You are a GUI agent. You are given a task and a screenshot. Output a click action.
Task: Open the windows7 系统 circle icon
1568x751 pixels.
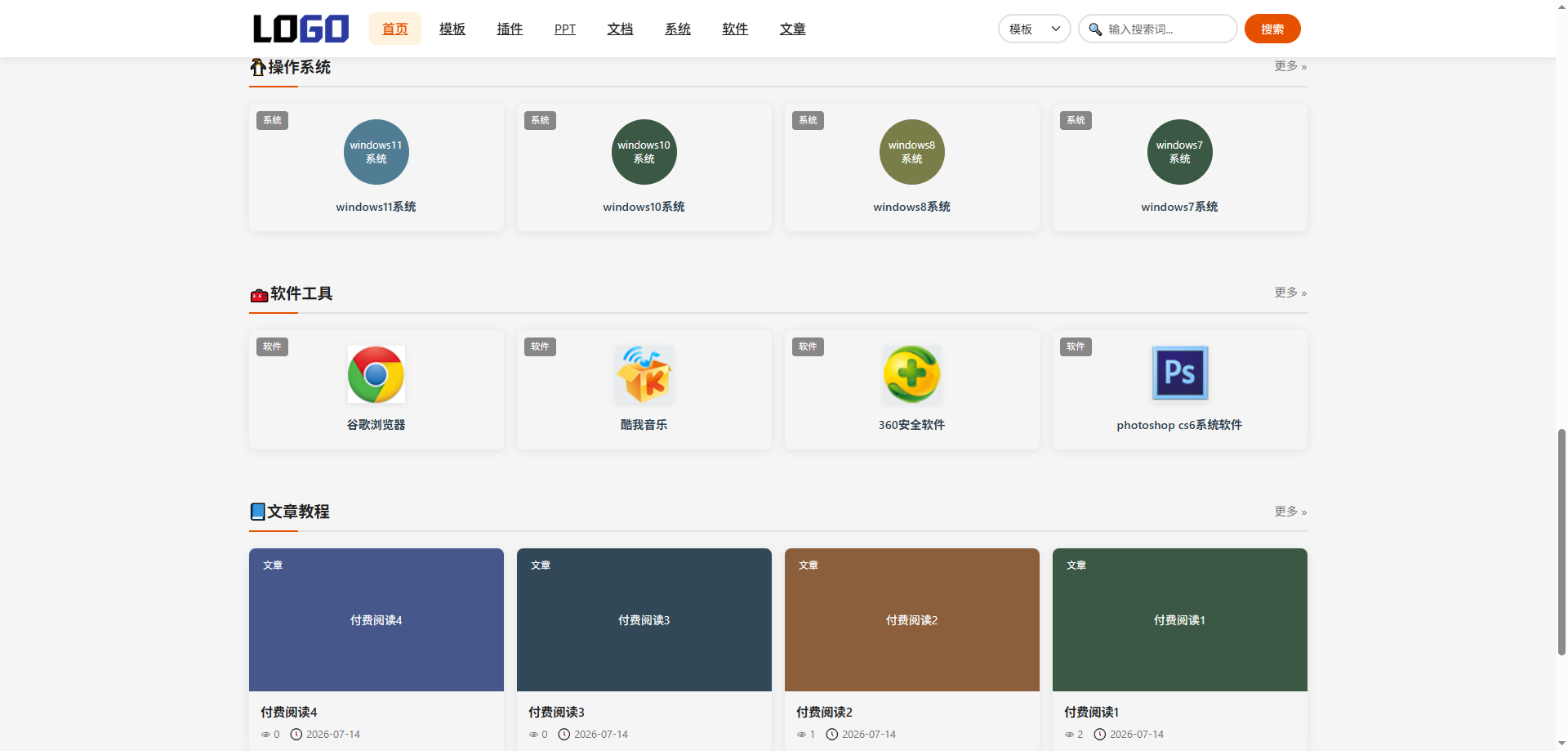(x=1180, y=152)
